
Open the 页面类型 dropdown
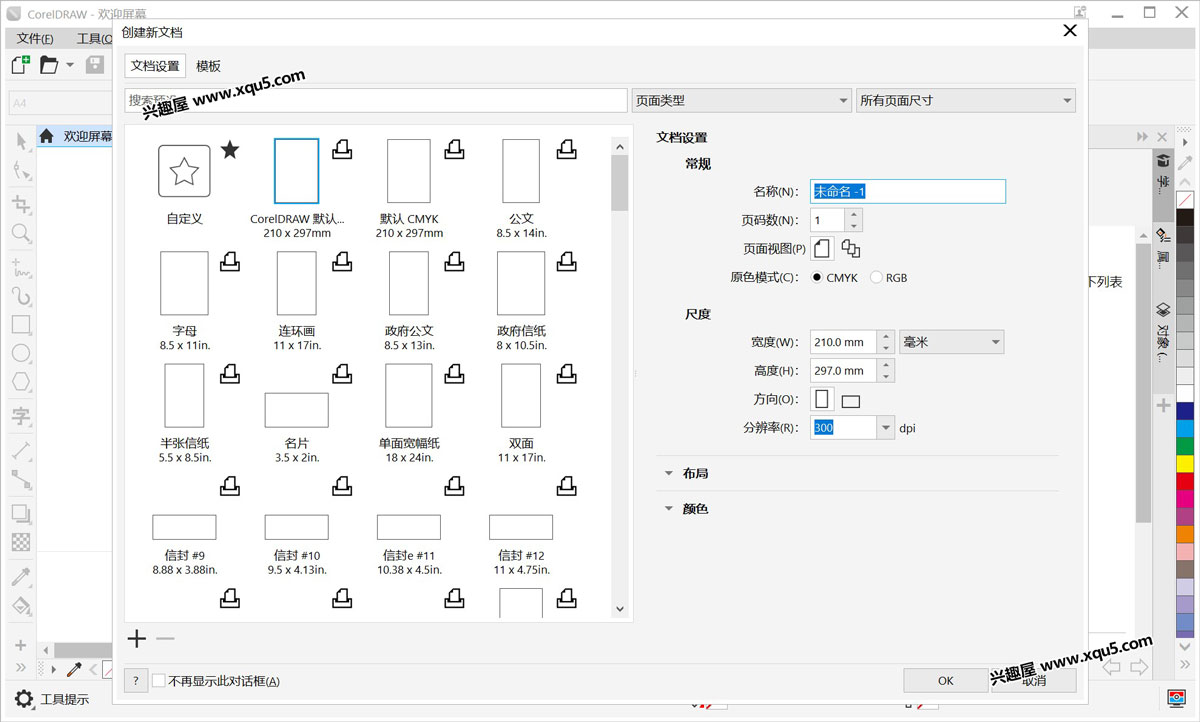point(742,100)
